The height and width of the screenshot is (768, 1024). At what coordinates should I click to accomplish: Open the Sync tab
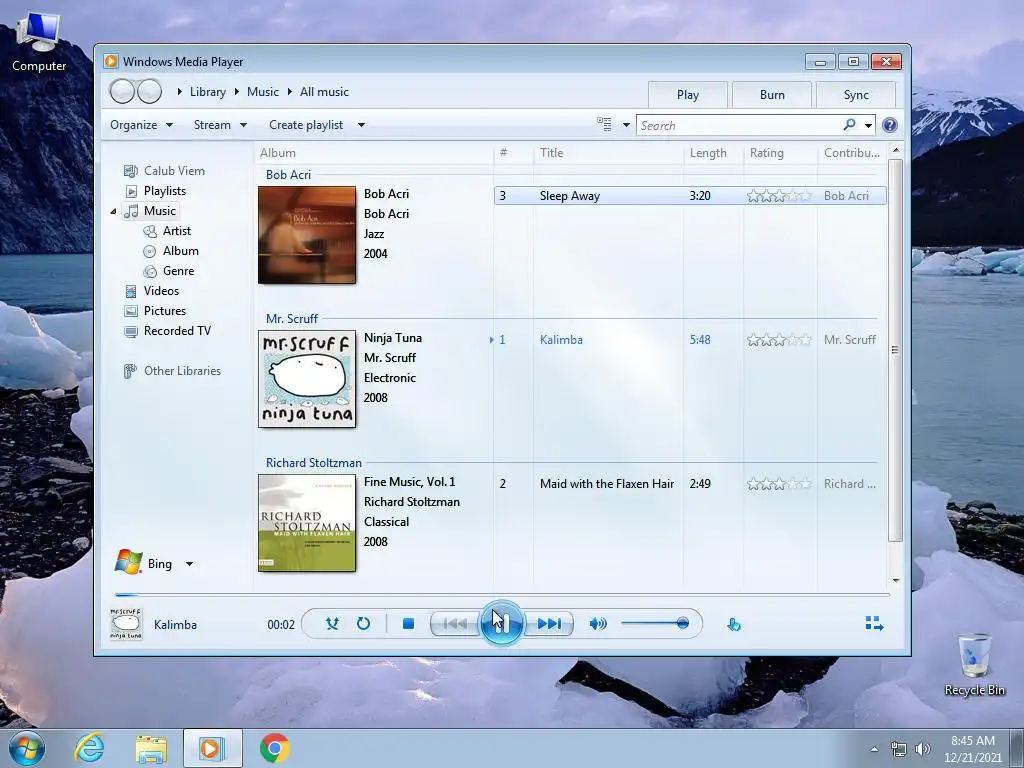(x=856, y=95)
